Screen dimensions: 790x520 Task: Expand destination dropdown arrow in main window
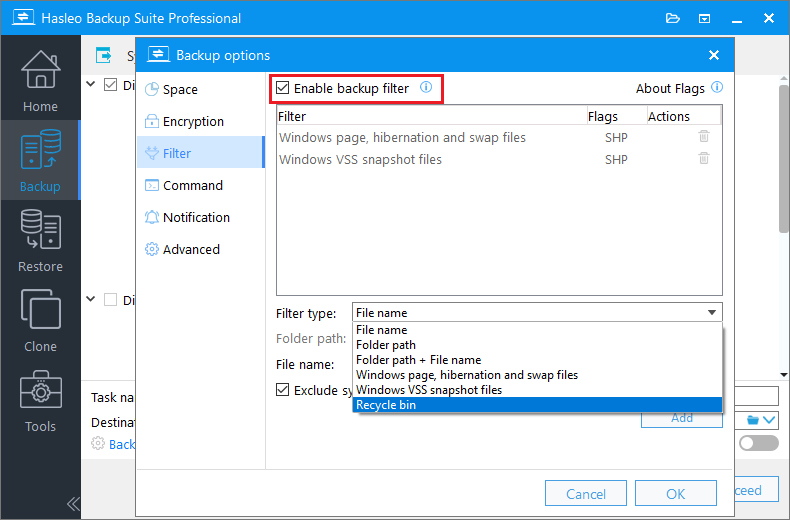(769, 420)
